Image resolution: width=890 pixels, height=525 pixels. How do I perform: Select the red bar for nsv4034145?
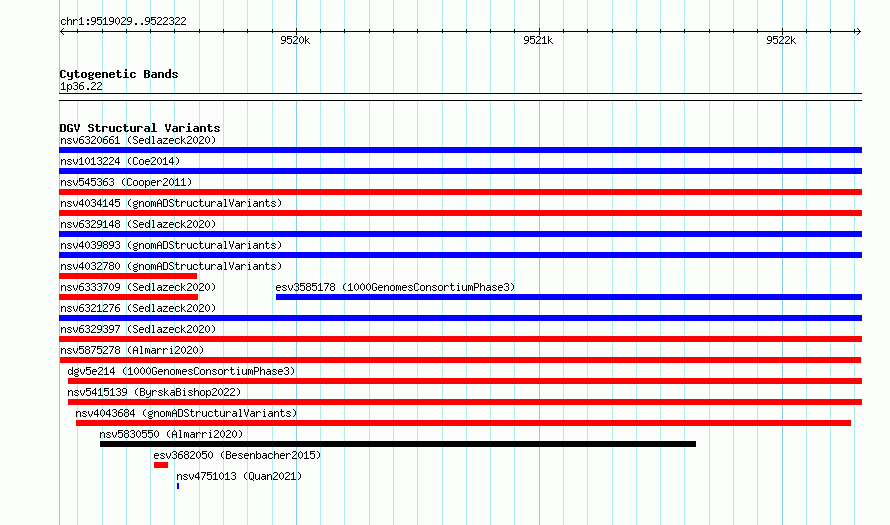point(460,213)
